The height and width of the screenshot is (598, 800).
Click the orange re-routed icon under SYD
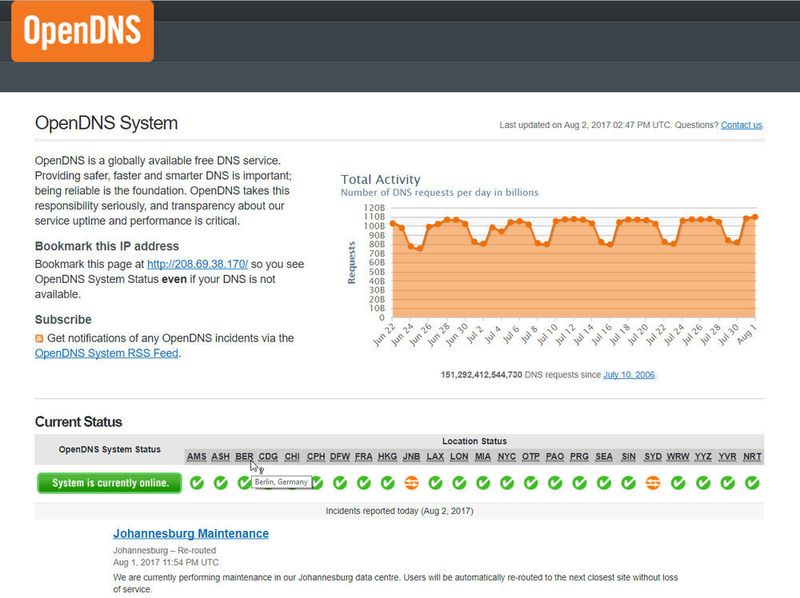pyautogui.click(x=653, y=483)
